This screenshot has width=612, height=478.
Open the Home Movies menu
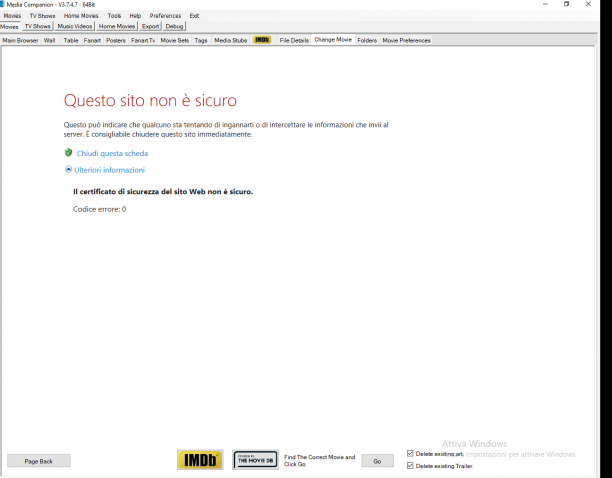click(81, 16)
